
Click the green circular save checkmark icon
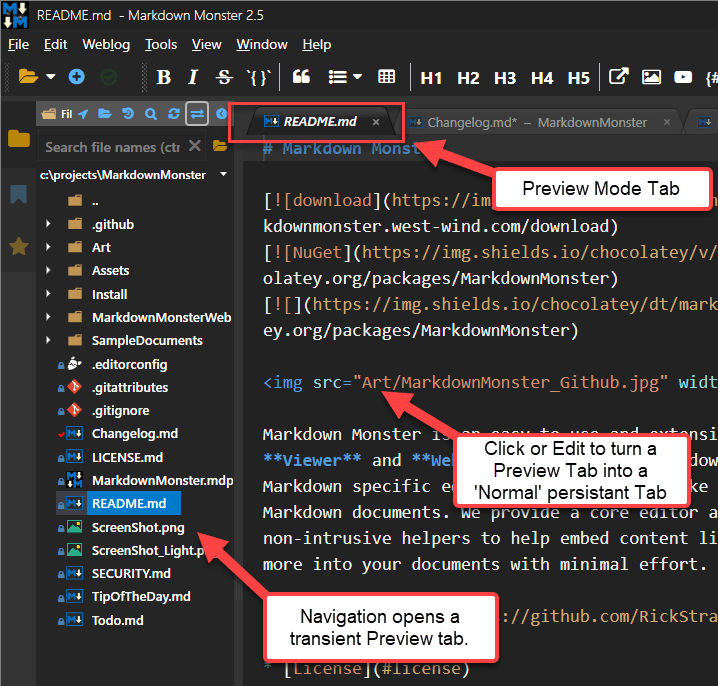pyautogui.click(x=109, y=77)
